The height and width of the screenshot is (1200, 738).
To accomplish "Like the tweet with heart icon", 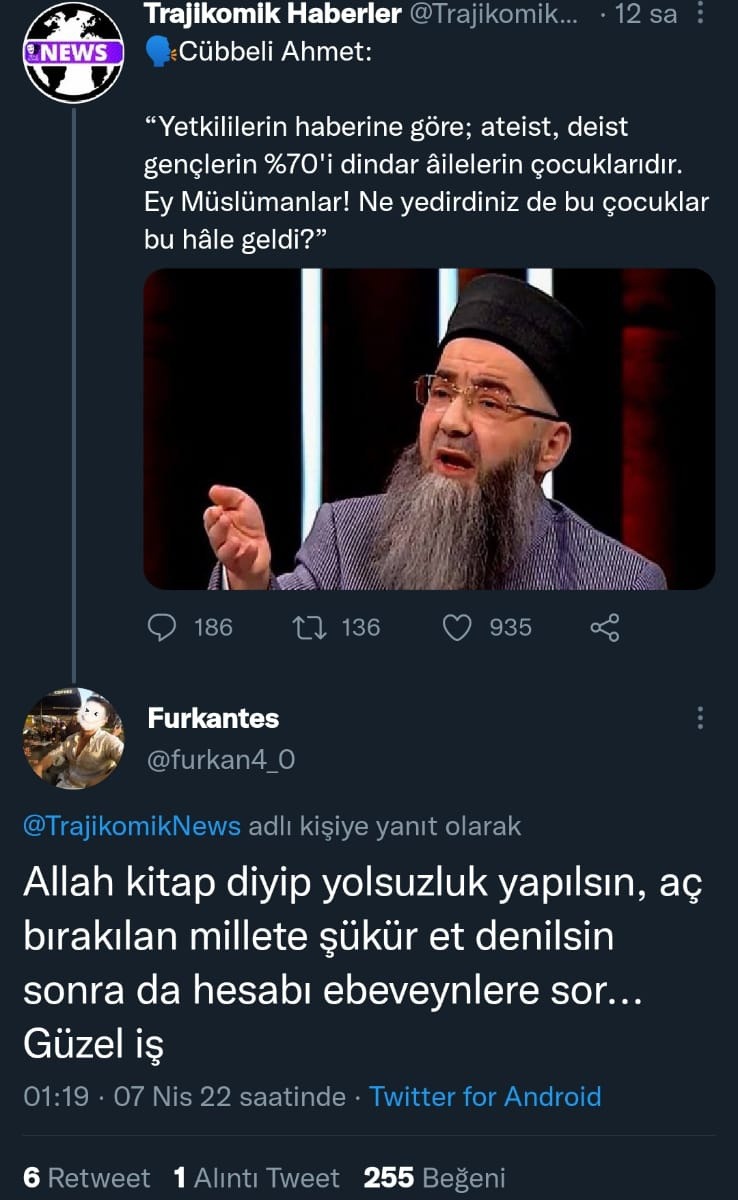I will (x=457, y=627).
